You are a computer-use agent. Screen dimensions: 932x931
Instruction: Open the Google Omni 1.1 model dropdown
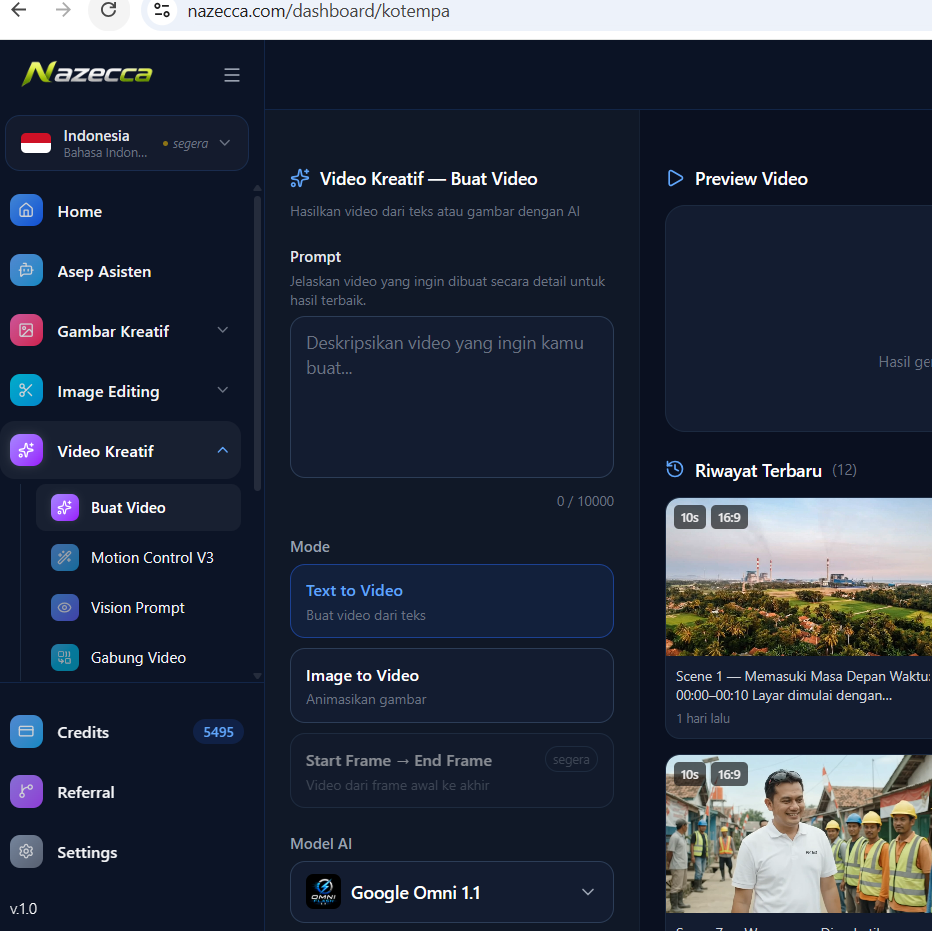click(x=452, y=892)
